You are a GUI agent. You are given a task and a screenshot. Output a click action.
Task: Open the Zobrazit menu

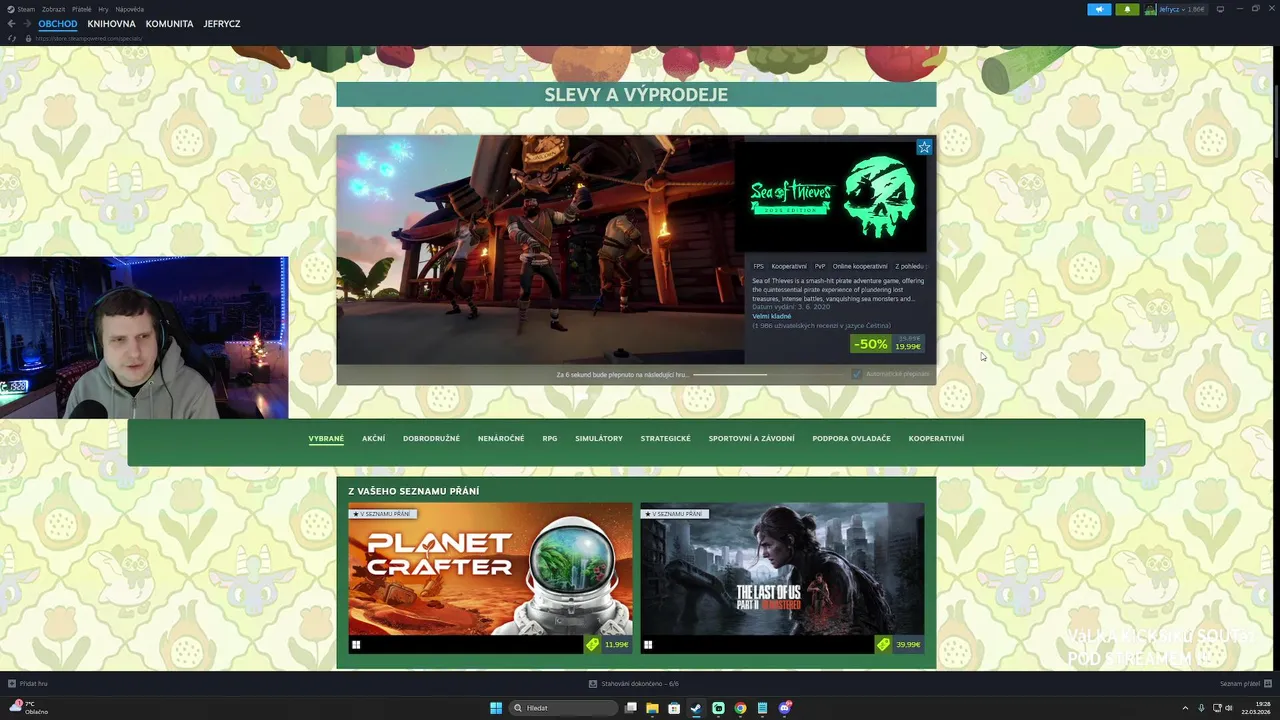(x=53, y=9)
